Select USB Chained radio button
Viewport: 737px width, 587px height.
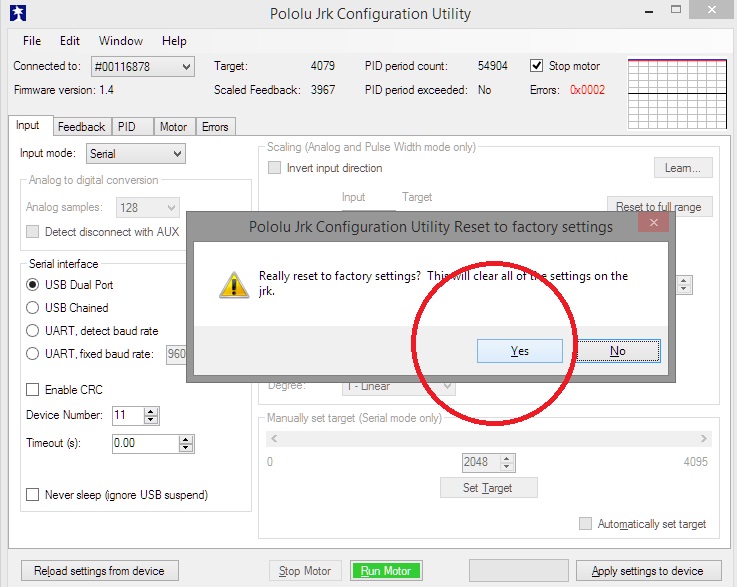tap(32, 308)
